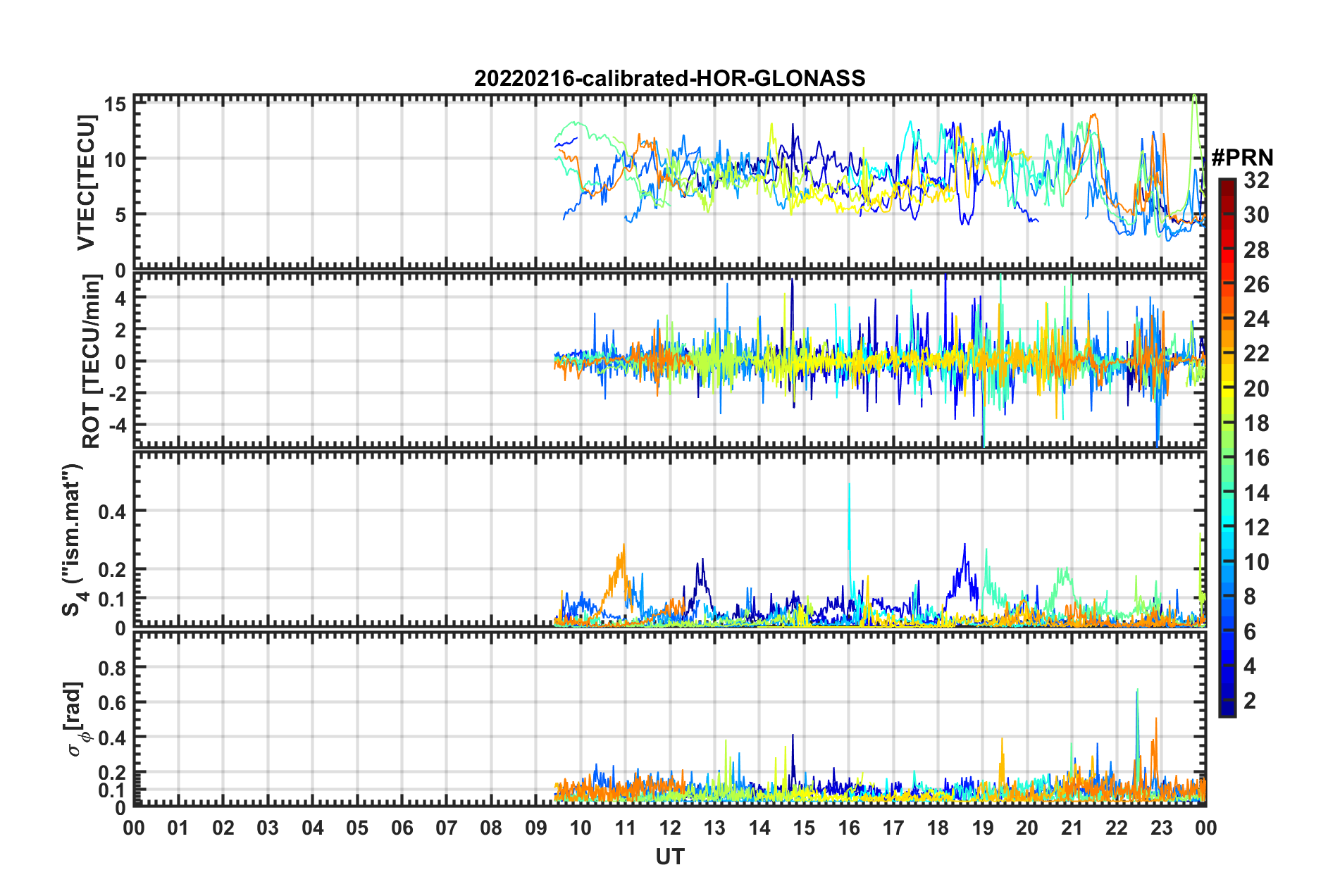The image size is (1340, 896).
Task: Click colorbar tick label 14
Action: (1256, 493)
